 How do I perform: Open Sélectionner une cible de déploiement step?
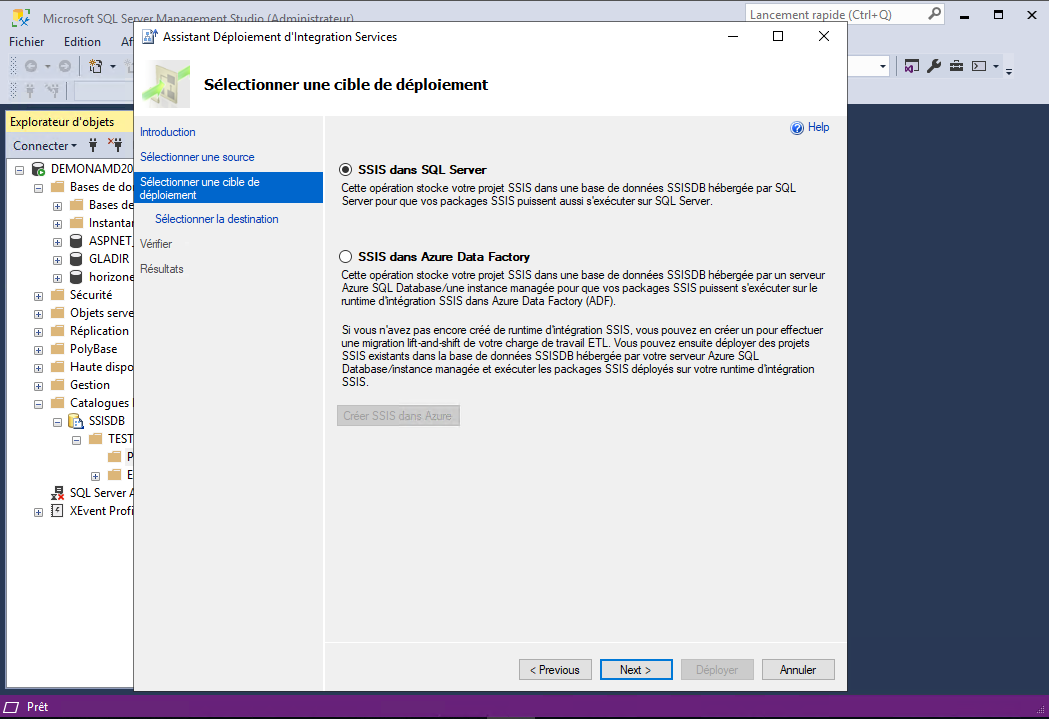coord(228,188)
